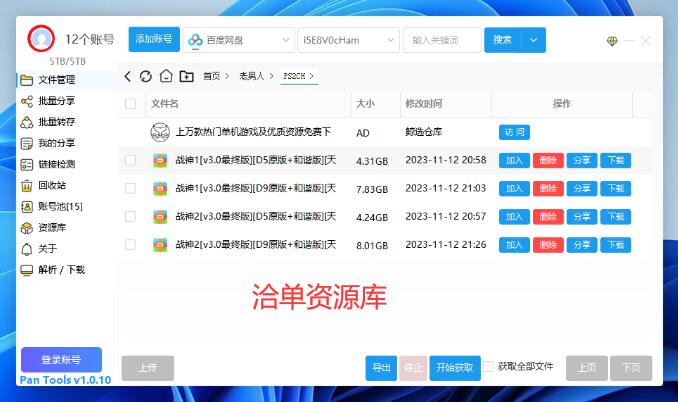
Task: Click 老男人 breadcrumb
Action: point(251,77)
